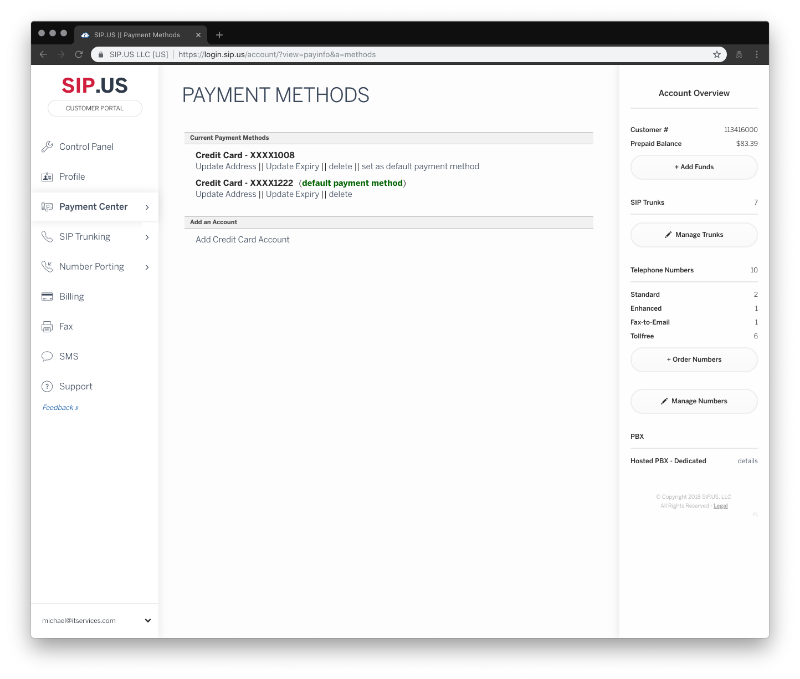This screenshot has width=800, height=679.
Task: Click the Fax printer icon
Action: [47, 327]
